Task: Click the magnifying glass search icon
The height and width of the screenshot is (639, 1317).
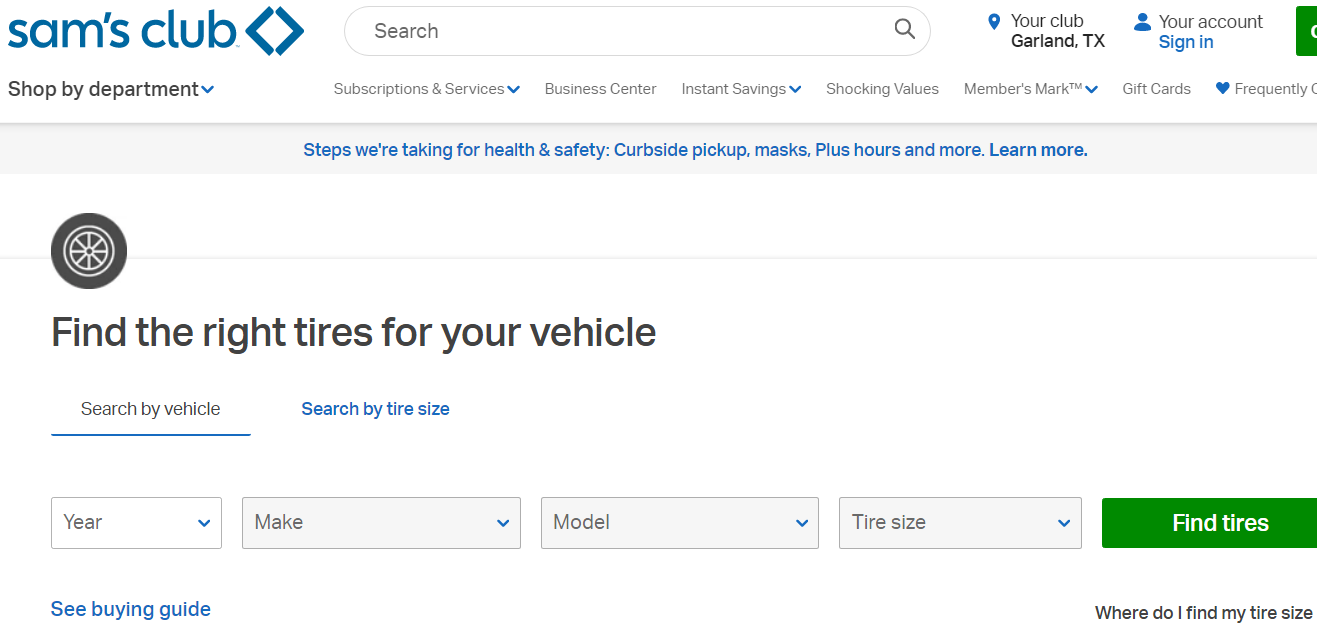Action: coord(904,30)
